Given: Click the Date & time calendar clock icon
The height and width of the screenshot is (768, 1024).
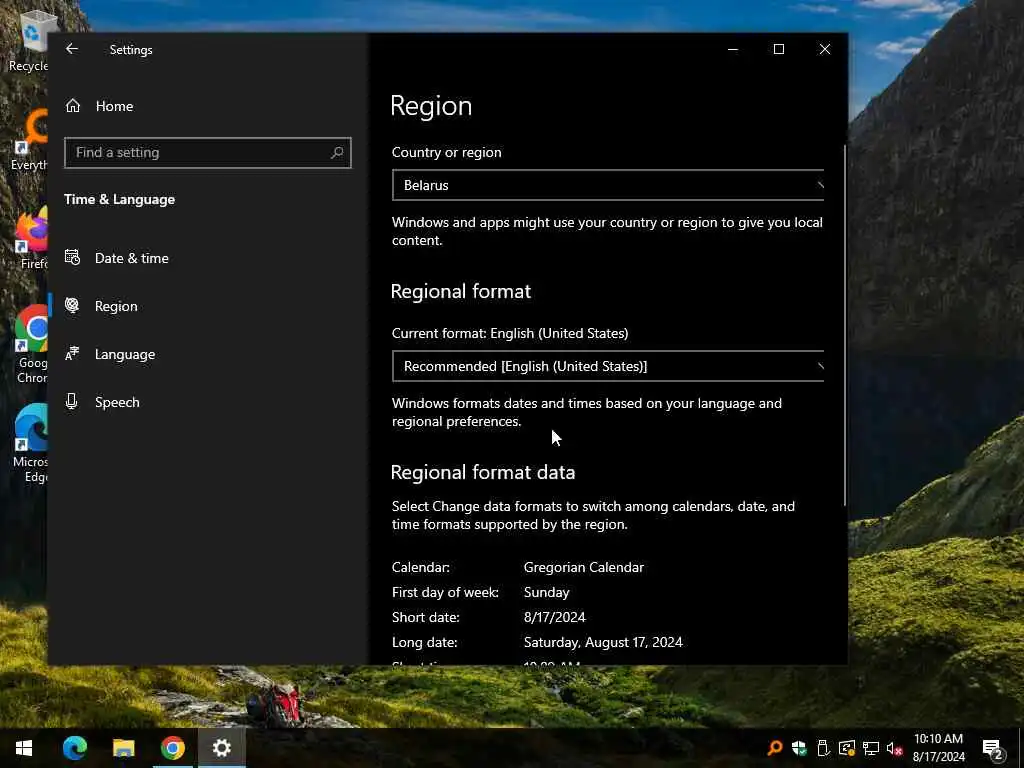Looking at the screenshot, I should click(72, 257).
